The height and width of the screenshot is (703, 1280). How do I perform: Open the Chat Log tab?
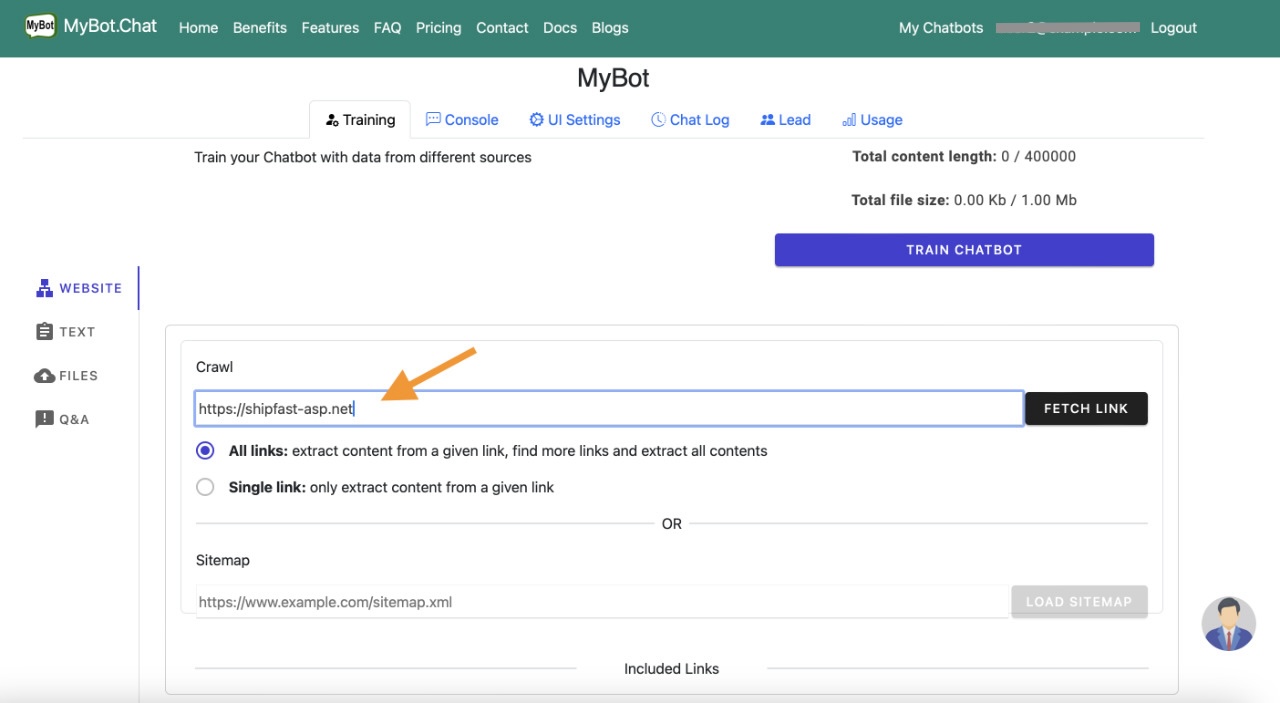[690, 119]
